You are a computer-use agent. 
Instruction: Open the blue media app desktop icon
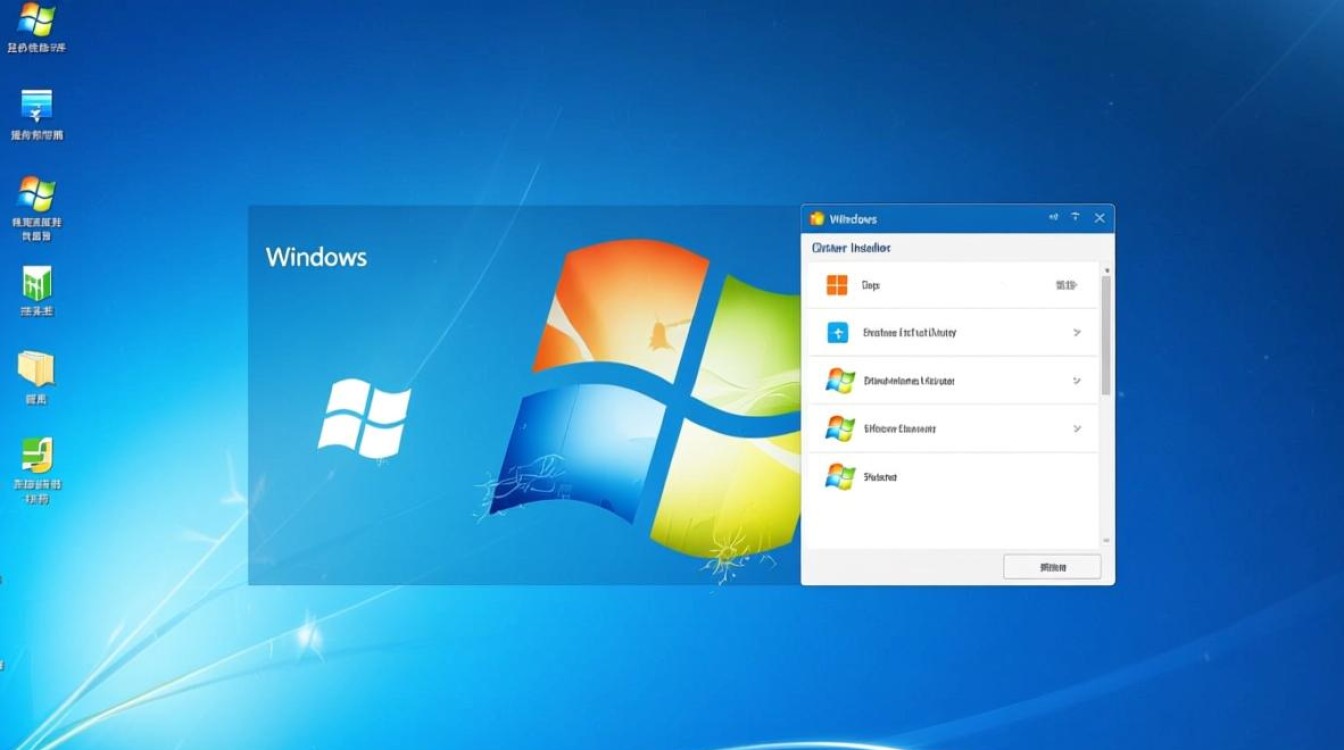pos(37,105)
